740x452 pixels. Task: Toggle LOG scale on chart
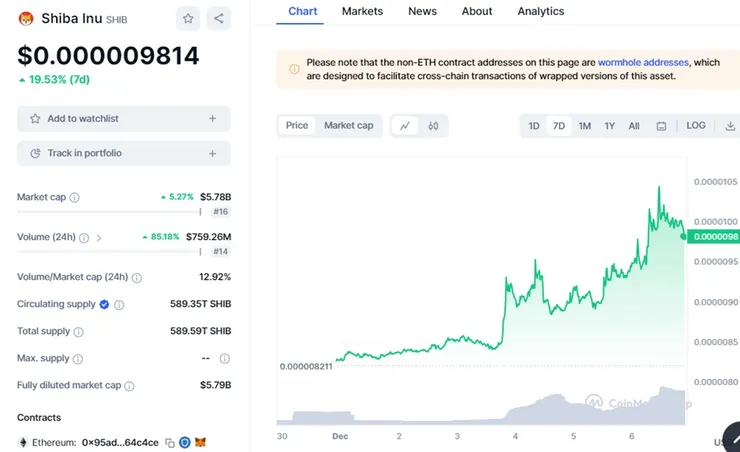tap(696, 126)
